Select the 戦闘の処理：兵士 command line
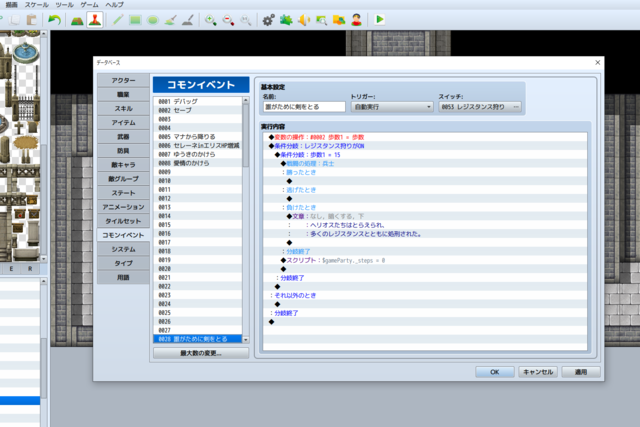This screenshot has height=427, width=640. (425, 163)
